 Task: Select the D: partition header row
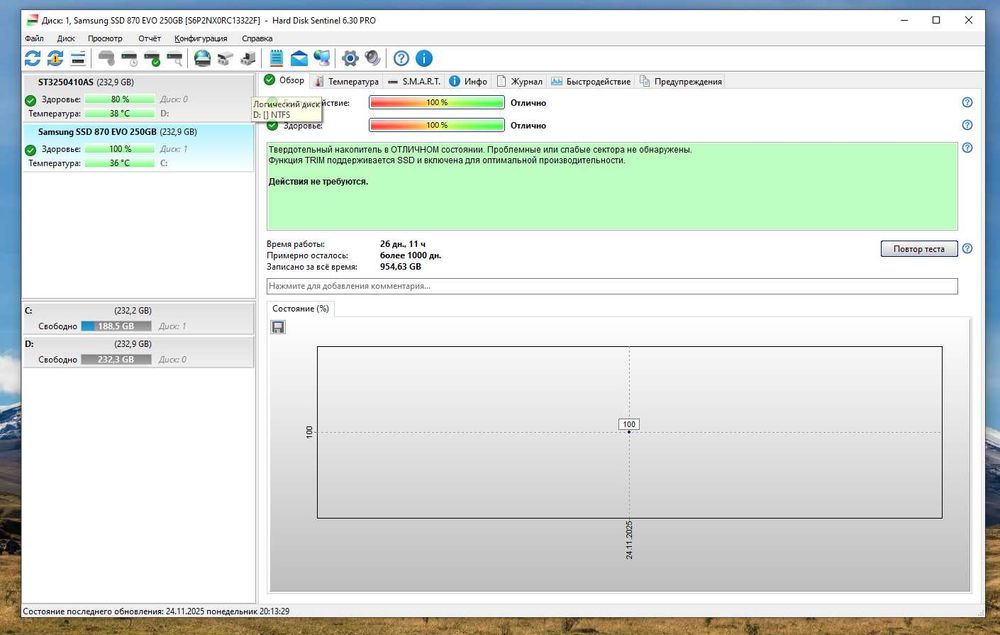138,344
